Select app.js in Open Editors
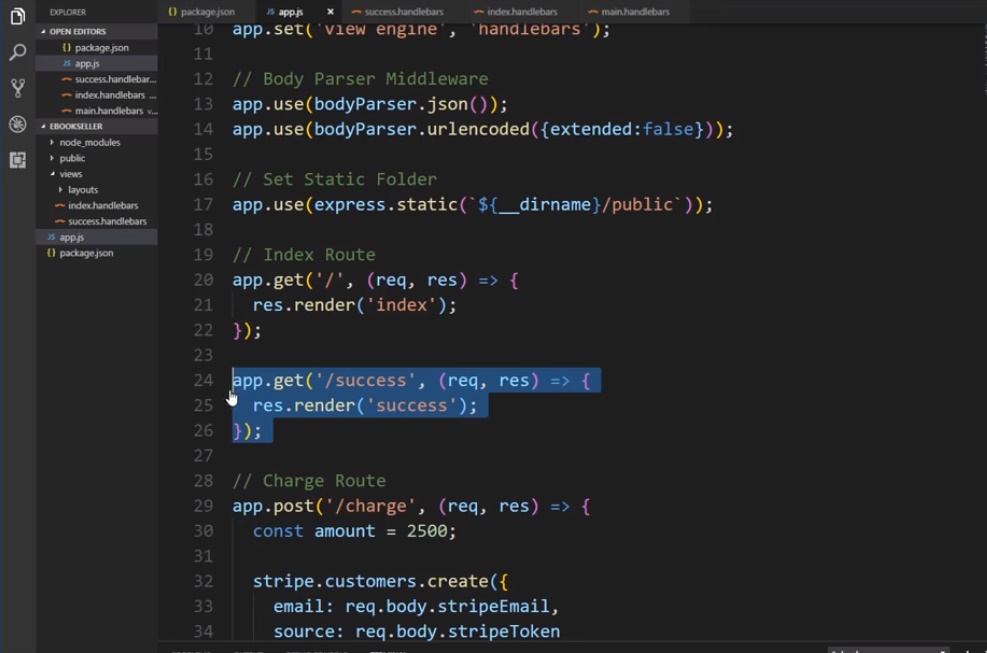The height and width of the screenshot is (653, 987). 96,64
